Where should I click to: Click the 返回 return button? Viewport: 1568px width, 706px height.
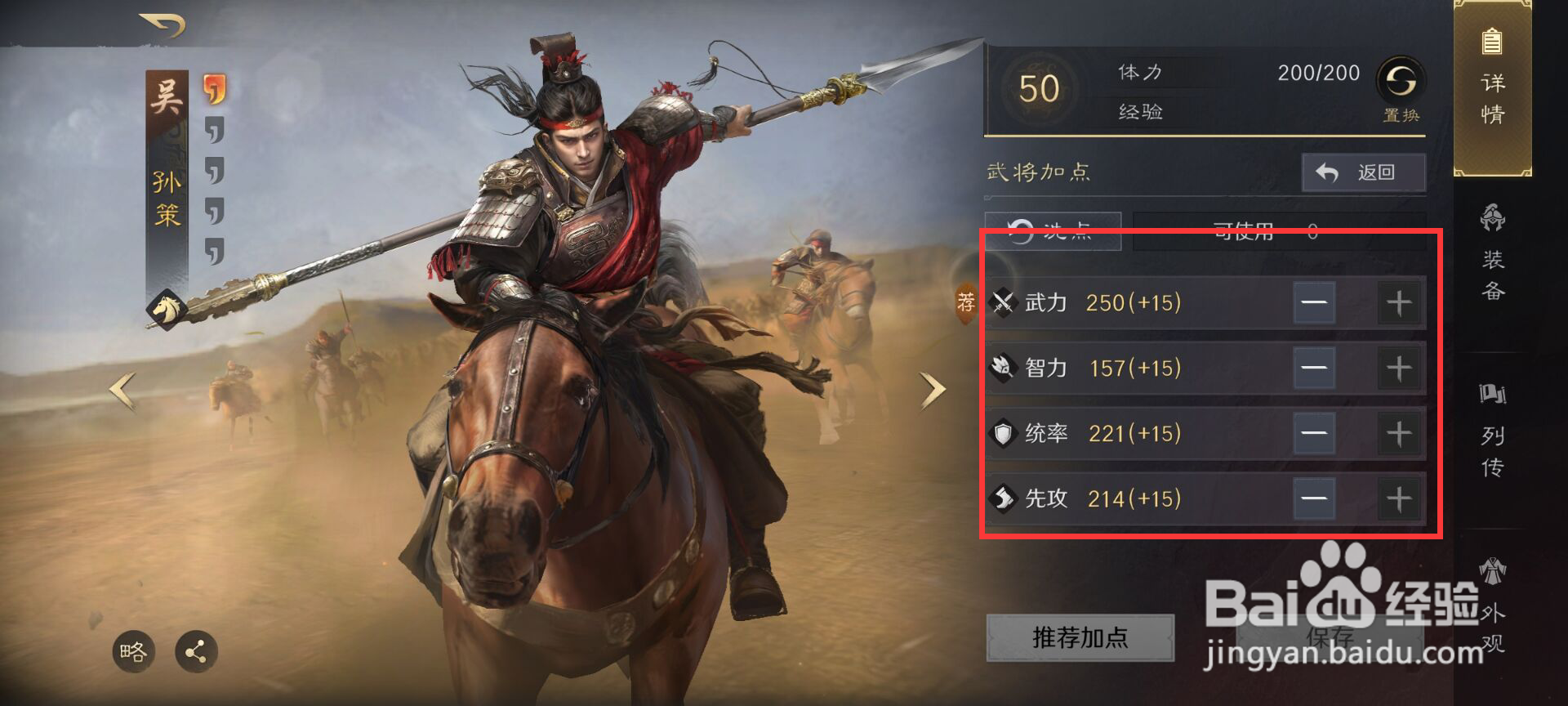point(1363,172)
